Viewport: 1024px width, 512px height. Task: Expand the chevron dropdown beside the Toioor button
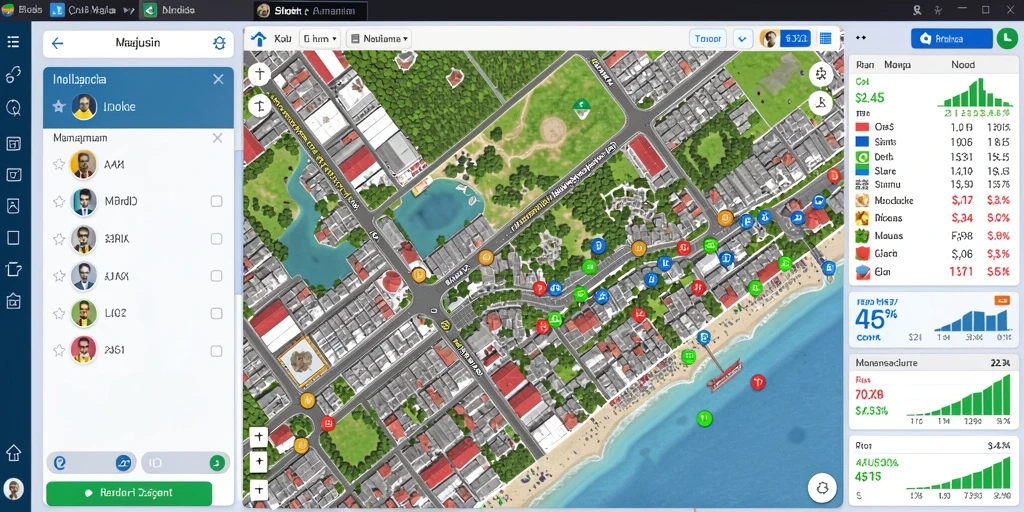tap(743, 39)
